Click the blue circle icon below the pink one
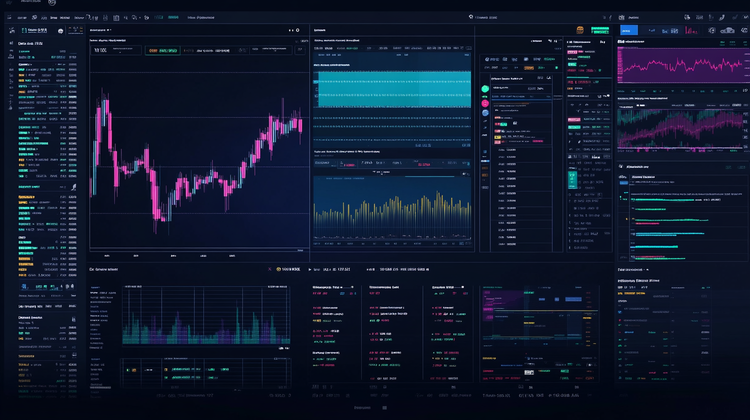 tap(484, 114)
